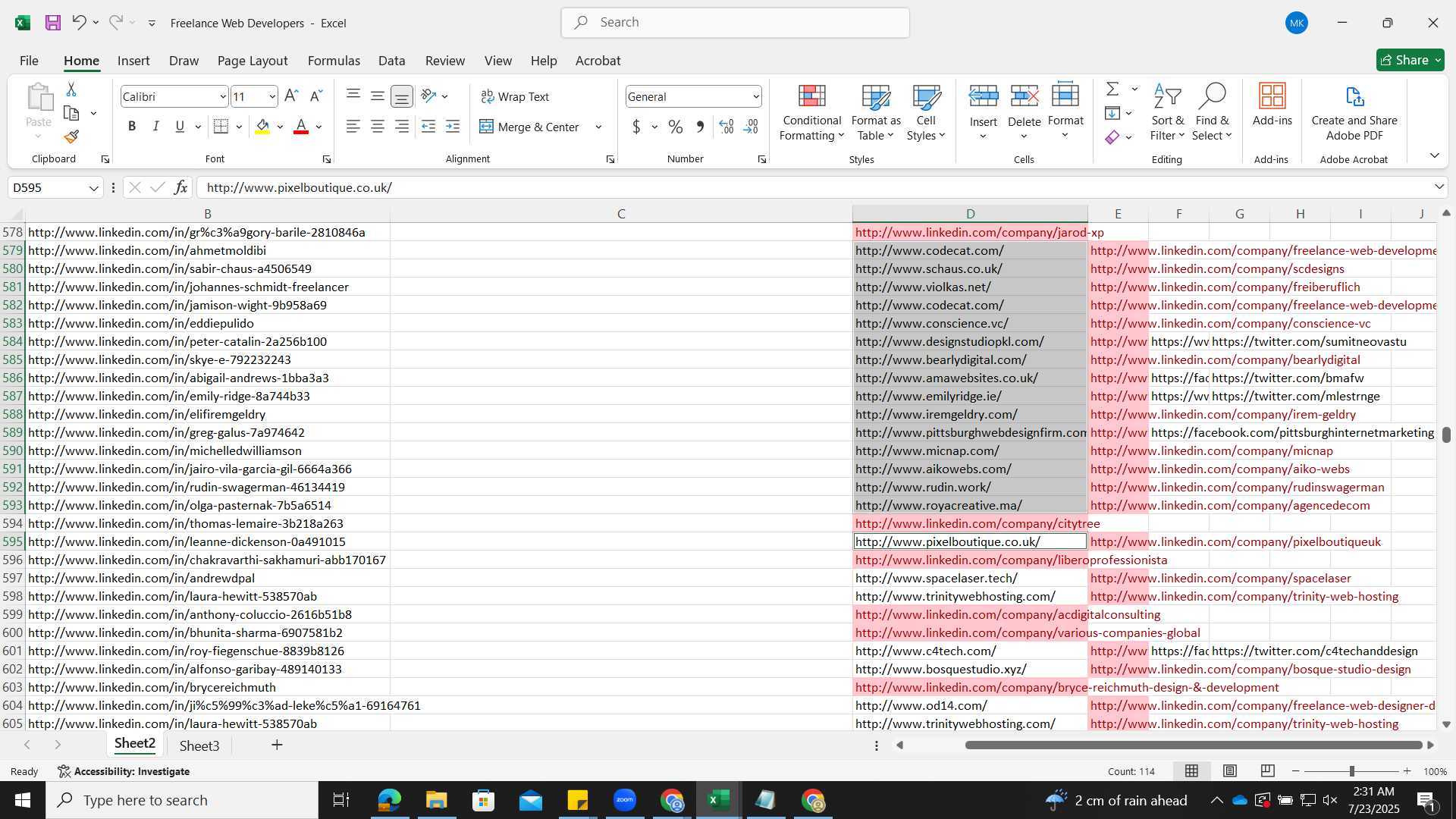Screen dimensions: 1456x819
Task: Expand the formula bar chevron
Action: coord(1439,187)
